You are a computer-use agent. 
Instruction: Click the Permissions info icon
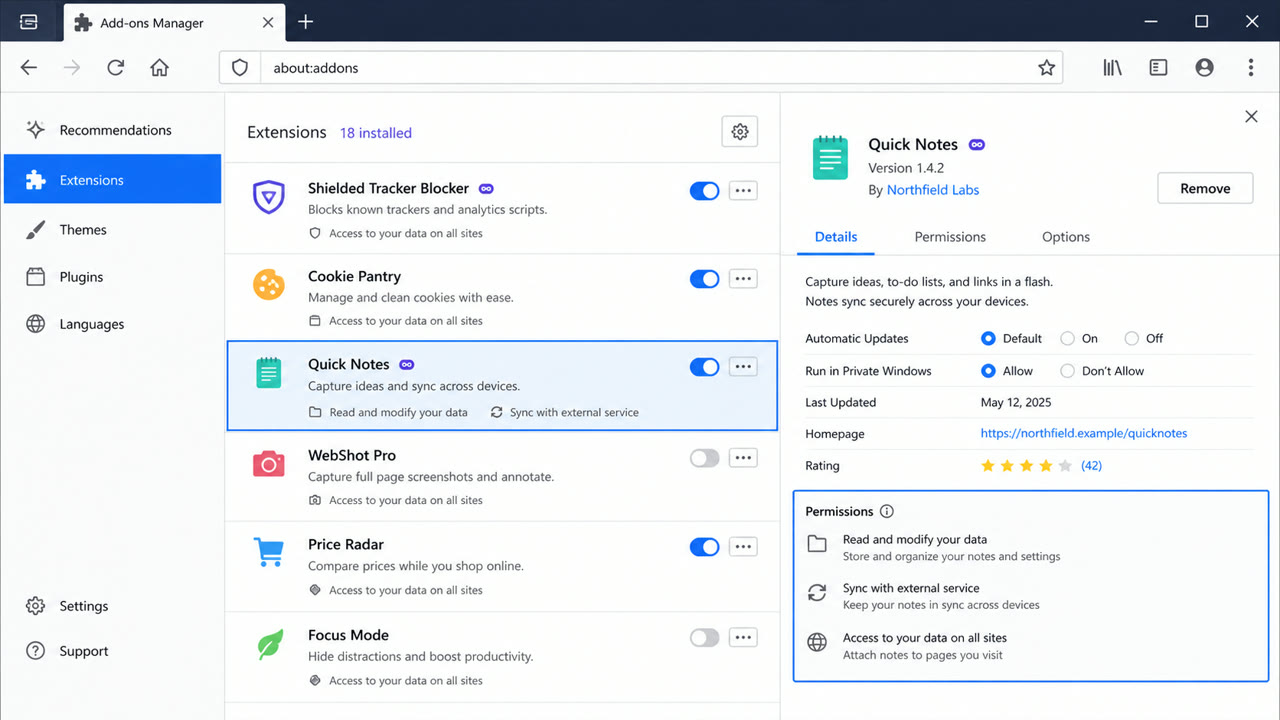[x=886, y=511]
